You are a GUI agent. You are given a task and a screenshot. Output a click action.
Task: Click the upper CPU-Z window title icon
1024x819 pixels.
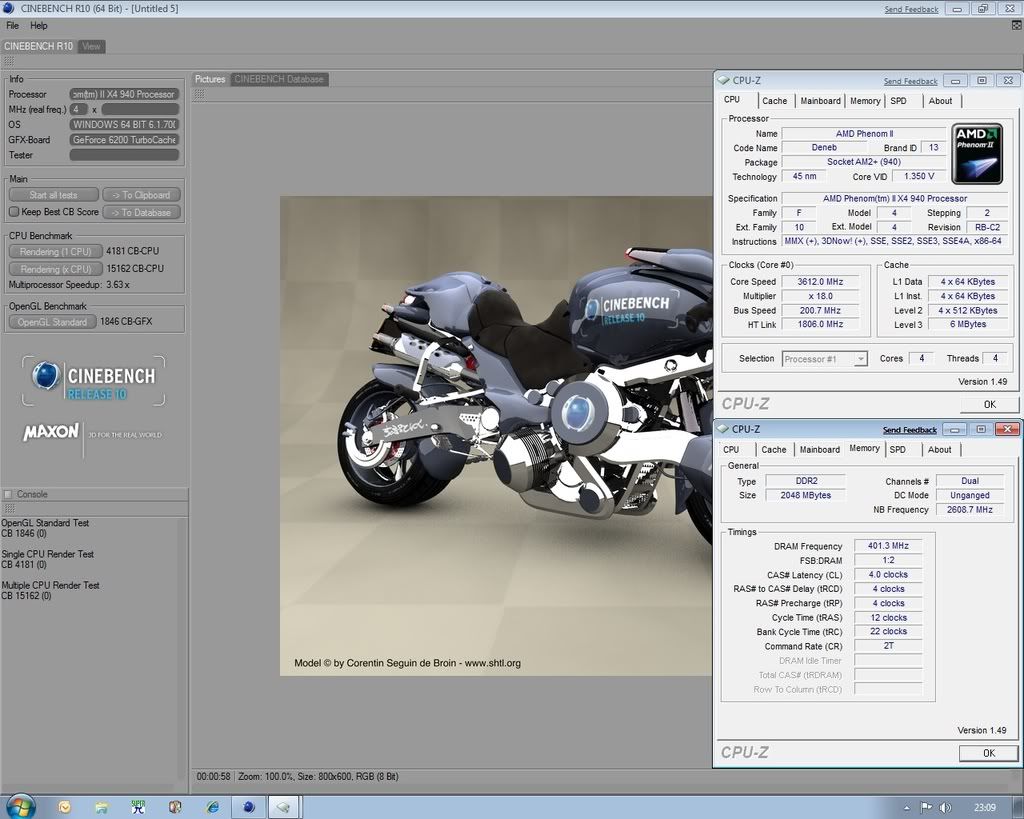click(723, 80)
